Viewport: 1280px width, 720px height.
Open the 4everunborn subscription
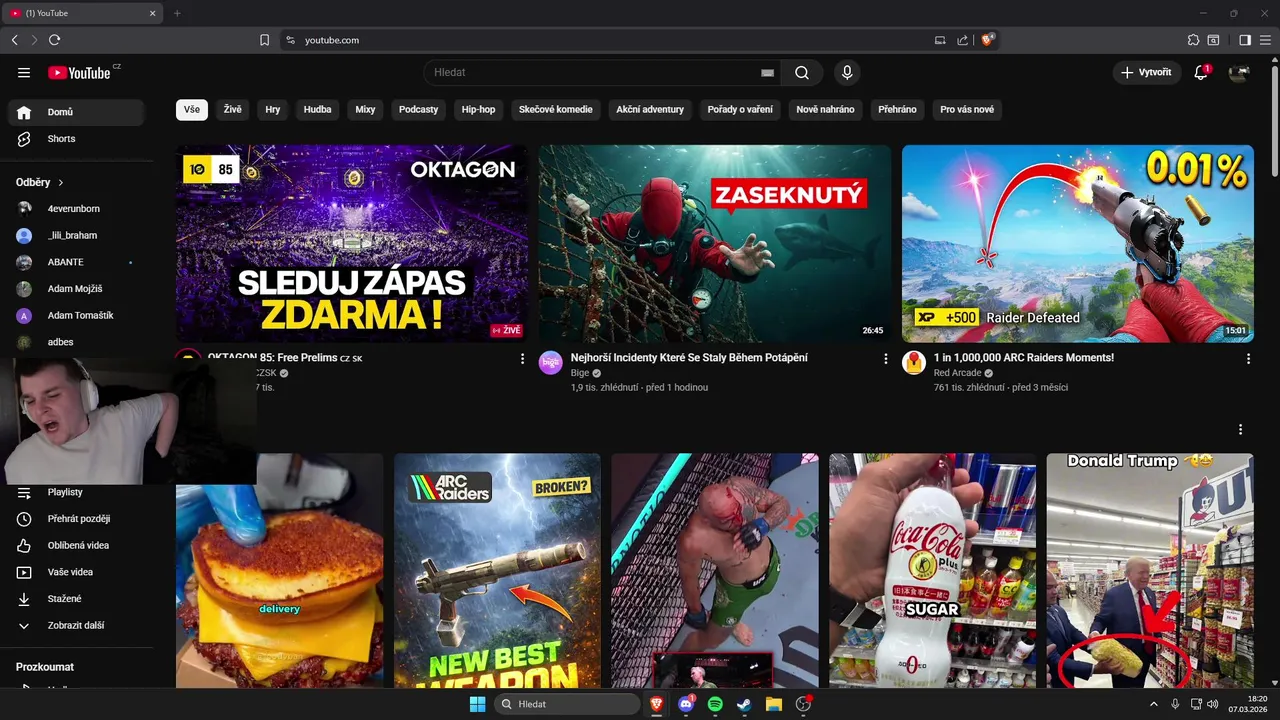(76, 209)
